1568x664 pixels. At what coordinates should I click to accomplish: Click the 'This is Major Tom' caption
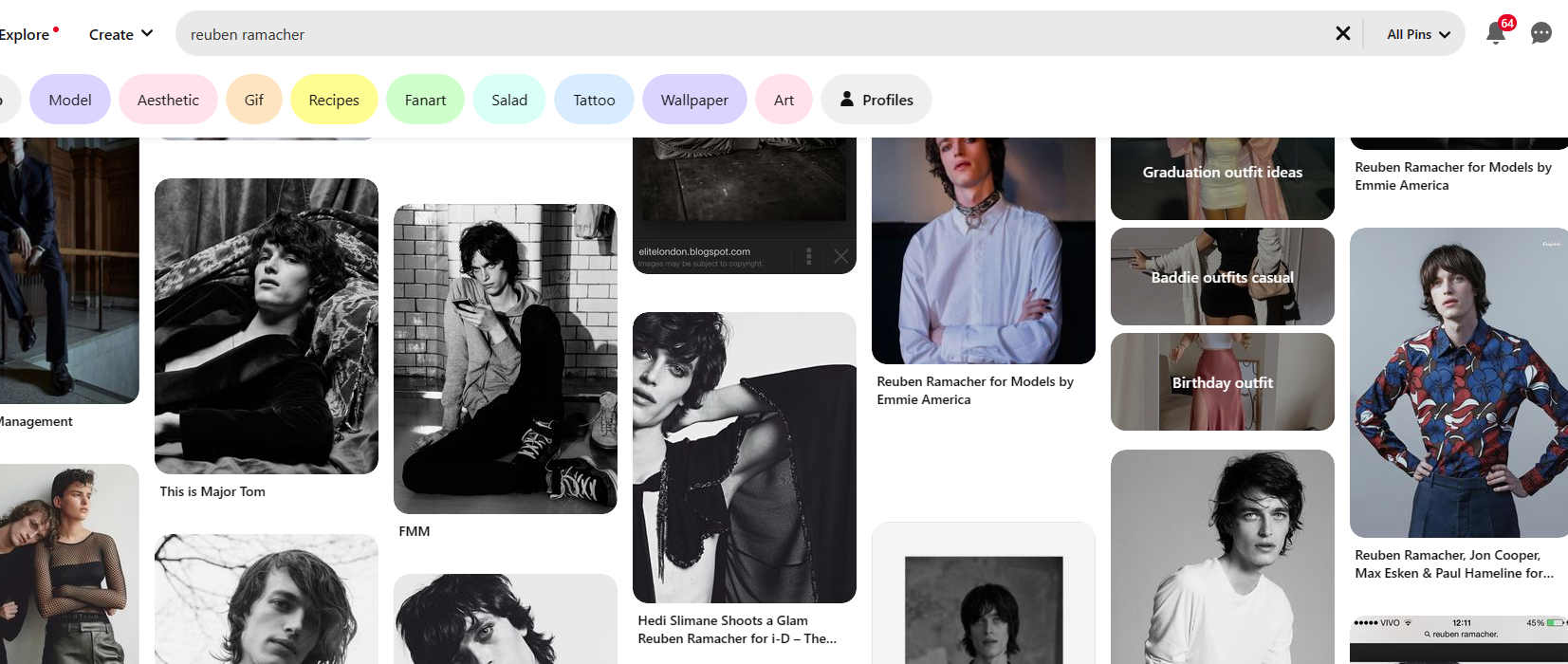[x=212, y=491]
